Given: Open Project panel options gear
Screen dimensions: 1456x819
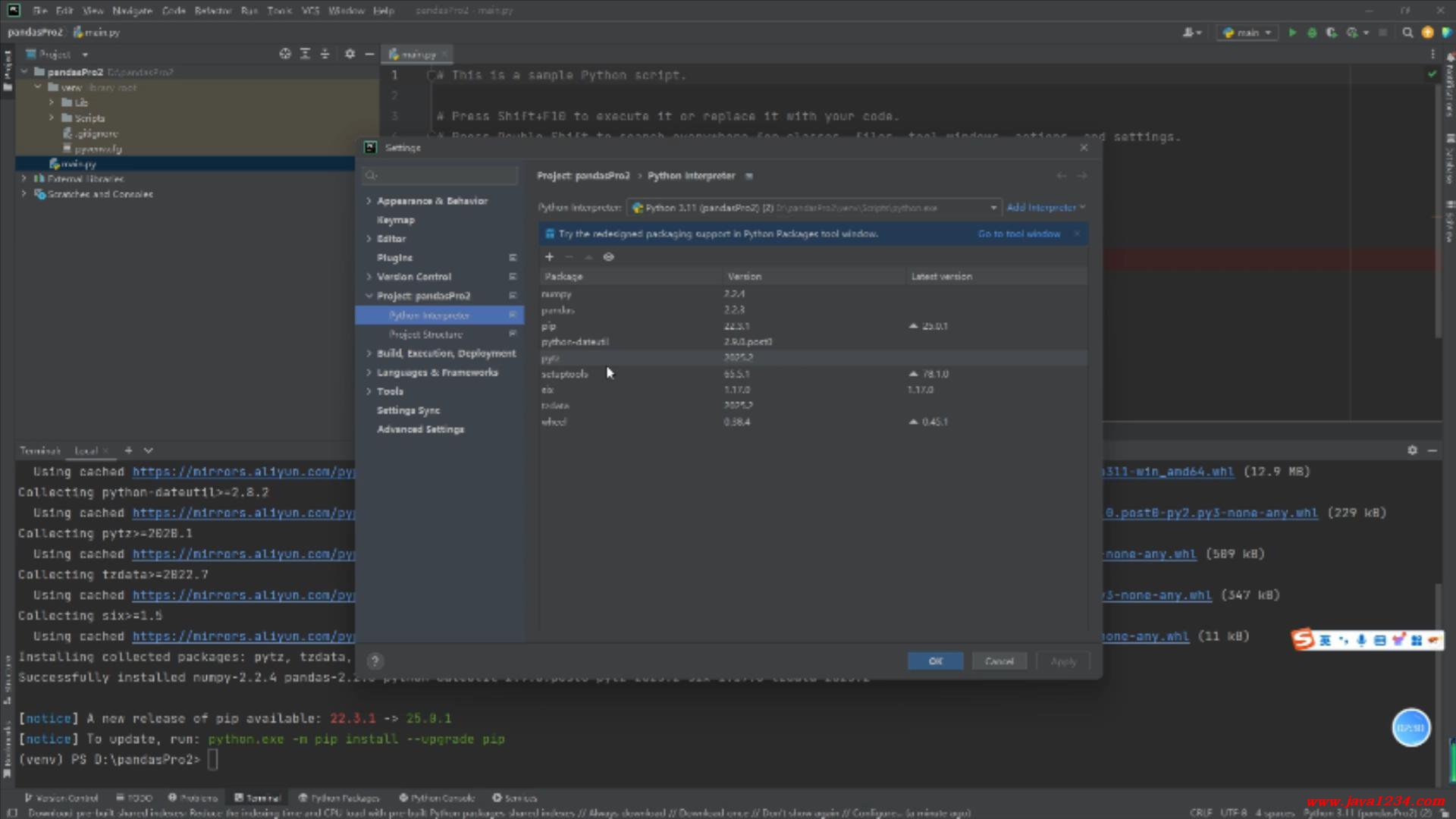Looking at the screenshot, I should click(350, 54).
